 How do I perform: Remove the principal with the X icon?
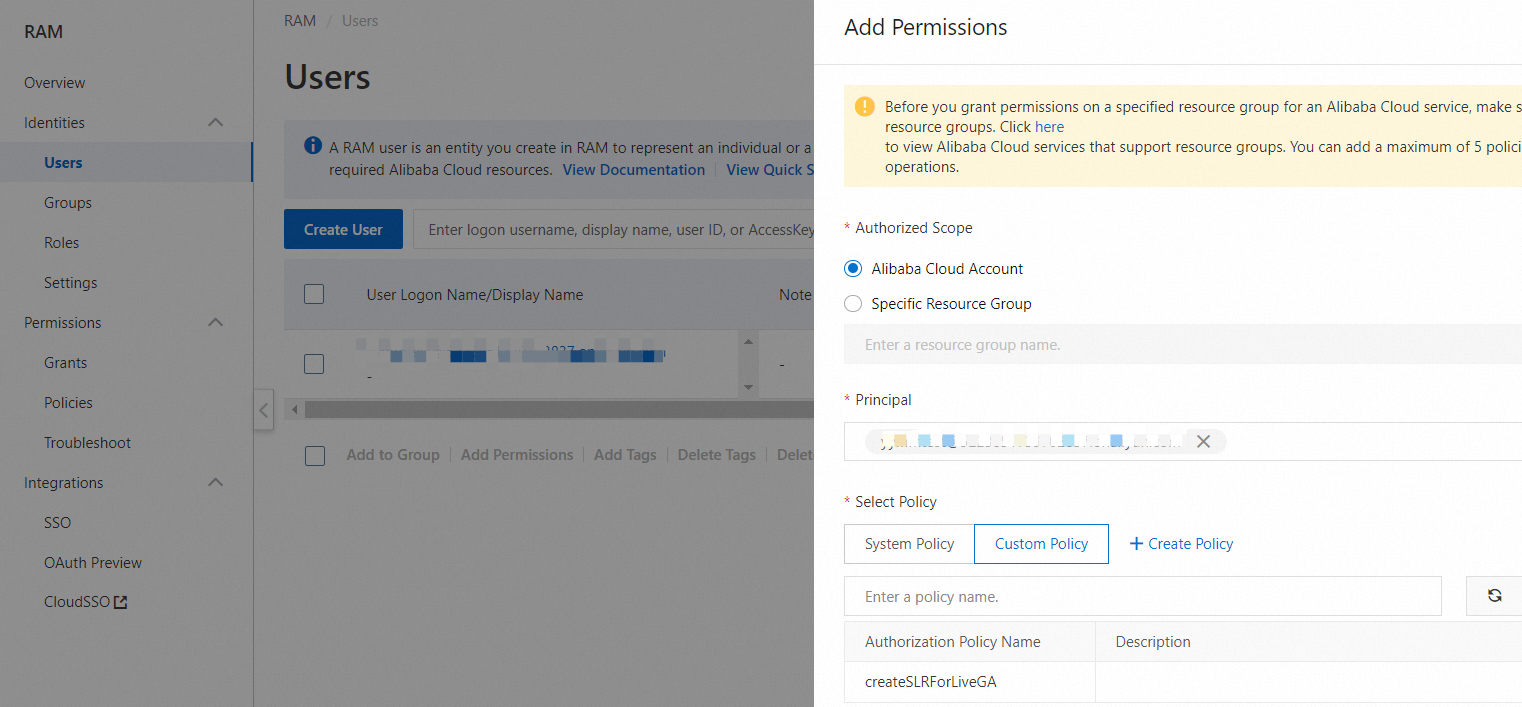click(1203, 441)
